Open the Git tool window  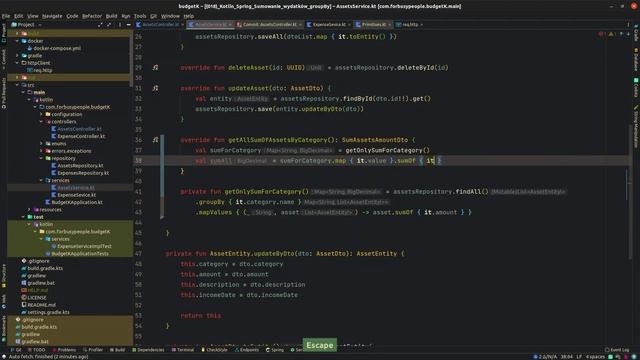click(x=16, y=350)
